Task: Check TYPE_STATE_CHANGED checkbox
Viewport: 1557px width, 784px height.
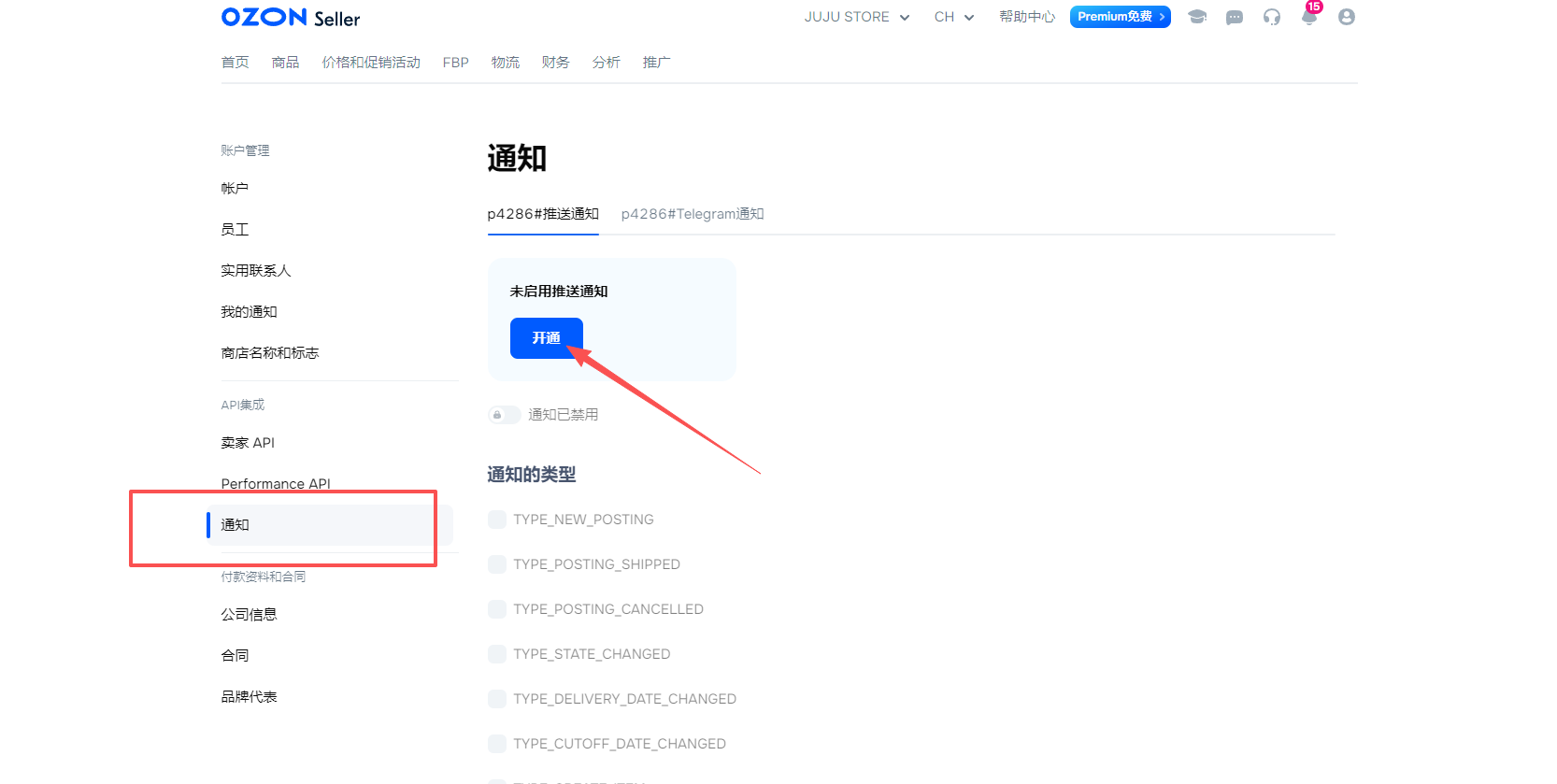Action: (x=497, y=654)
